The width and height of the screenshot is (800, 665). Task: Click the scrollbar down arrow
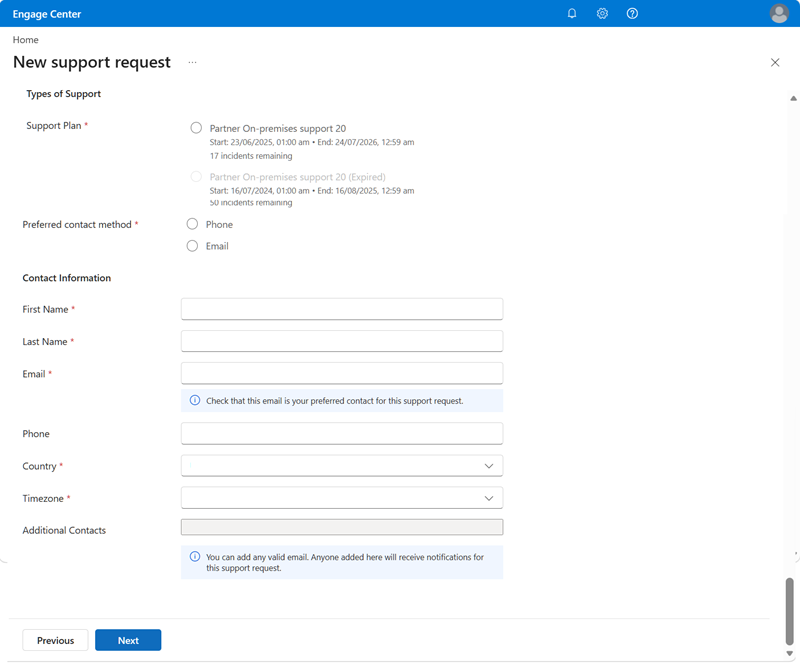(789, 653)
